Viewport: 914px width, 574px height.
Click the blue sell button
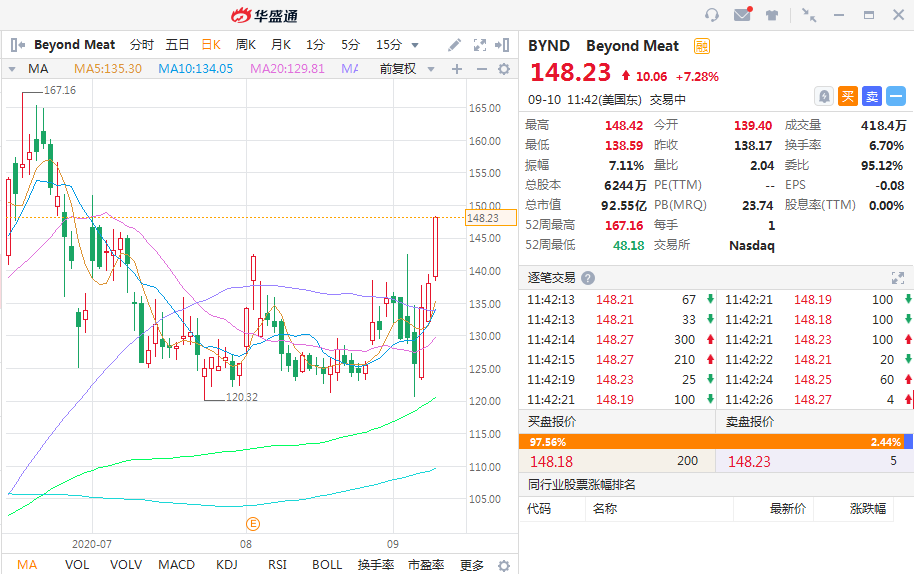coord(872,96)
